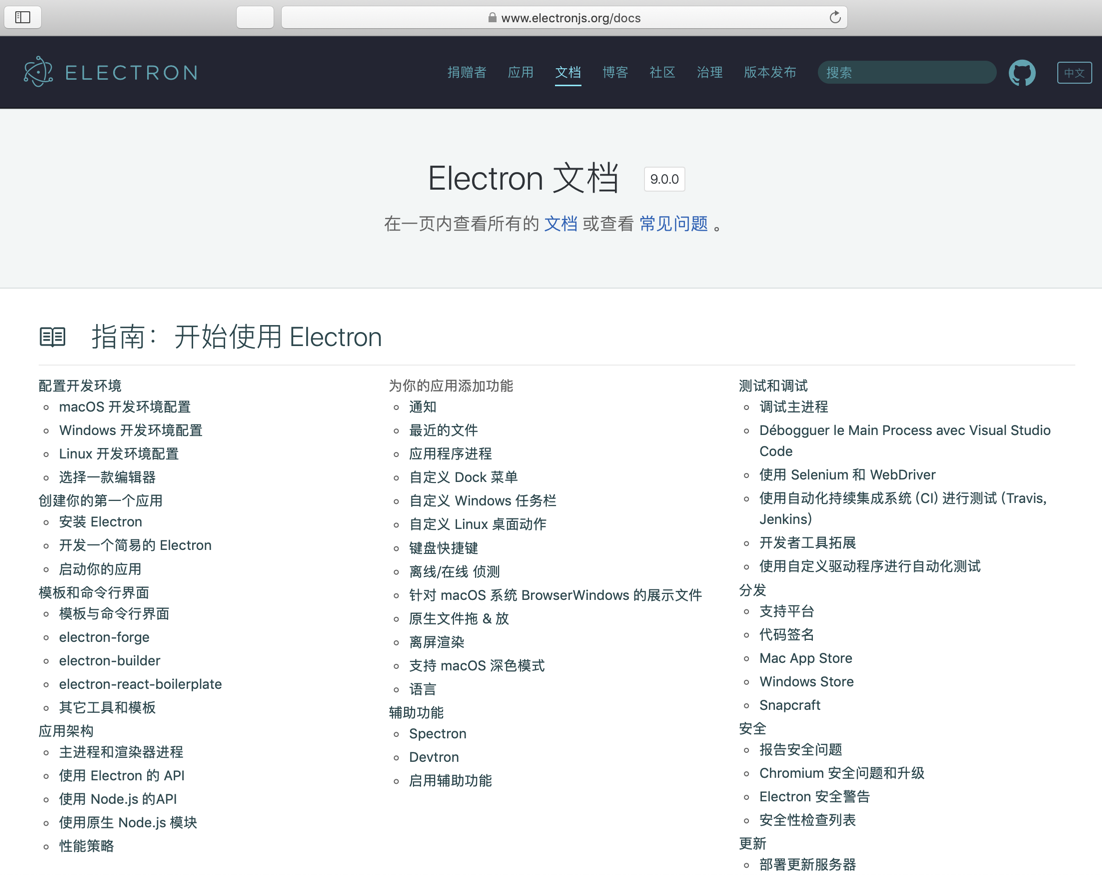
Task: Click the Electron logo icon
Action: (38, 72)
